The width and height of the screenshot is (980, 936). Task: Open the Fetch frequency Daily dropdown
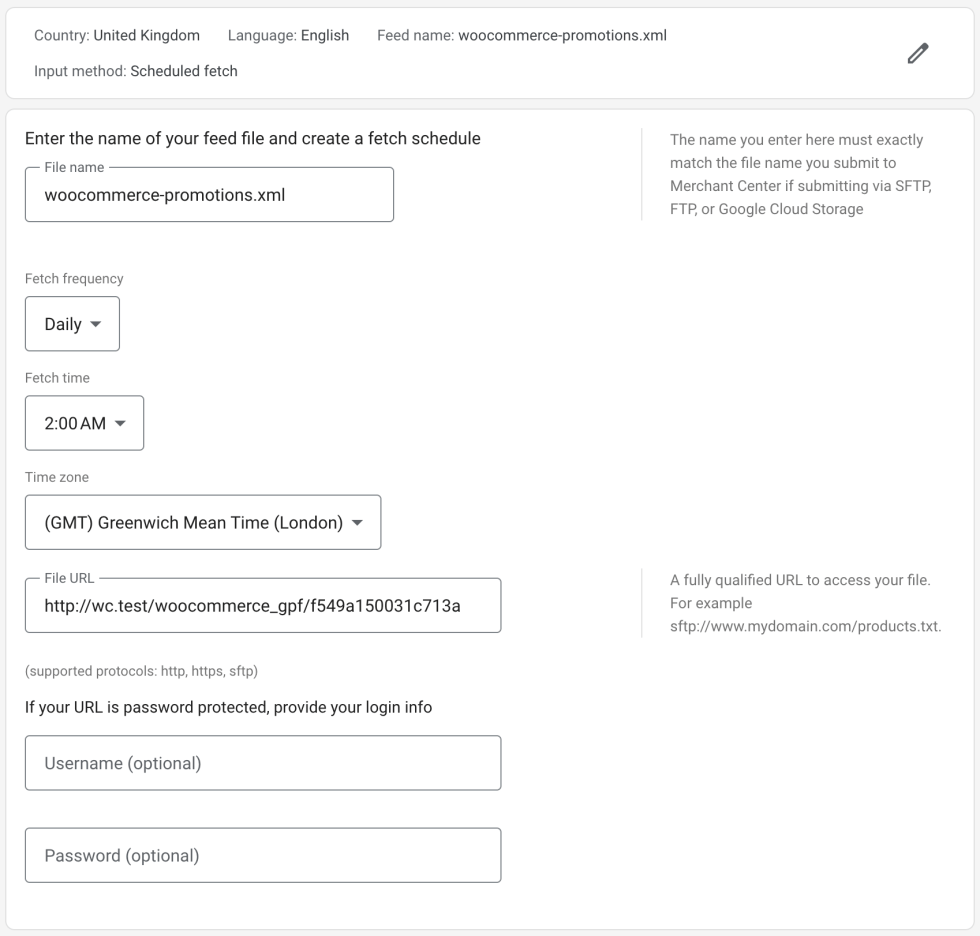click(72, 324)
